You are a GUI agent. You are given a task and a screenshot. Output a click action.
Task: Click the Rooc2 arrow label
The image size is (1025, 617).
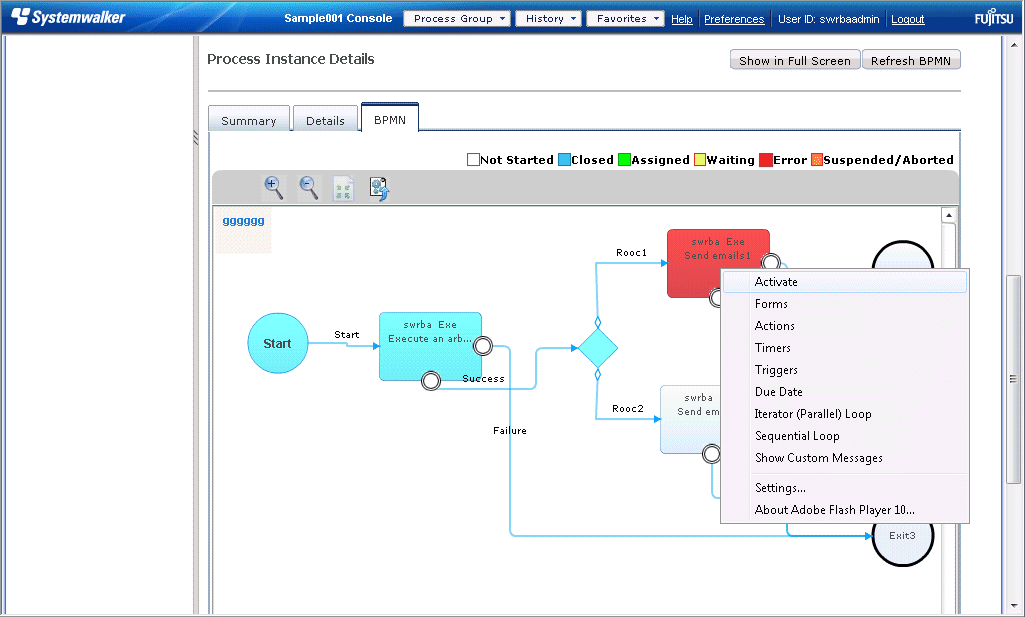(x=628, y=409)
